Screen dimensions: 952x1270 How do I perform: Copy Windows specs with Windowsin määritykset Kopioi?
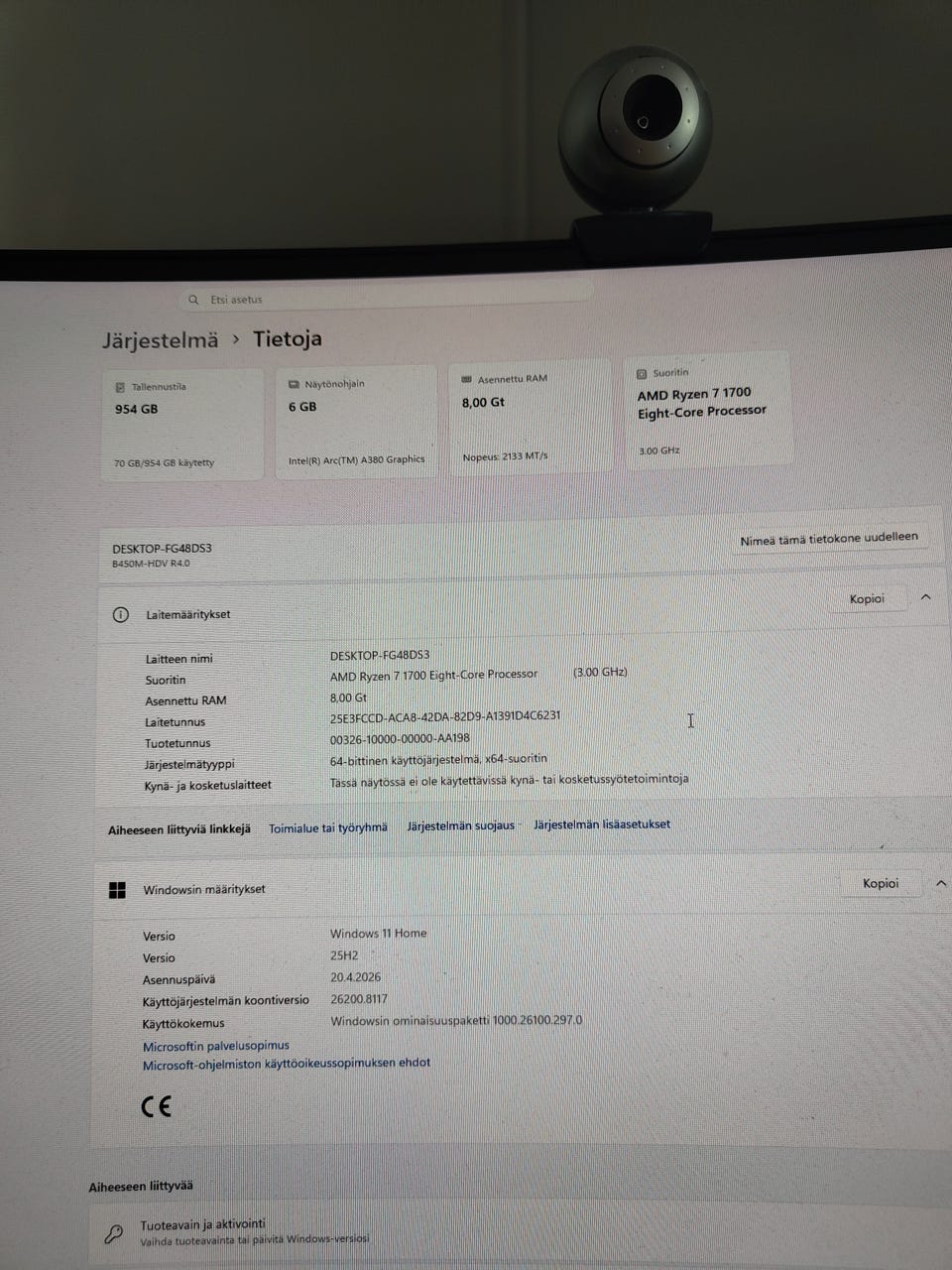(880, 883)
